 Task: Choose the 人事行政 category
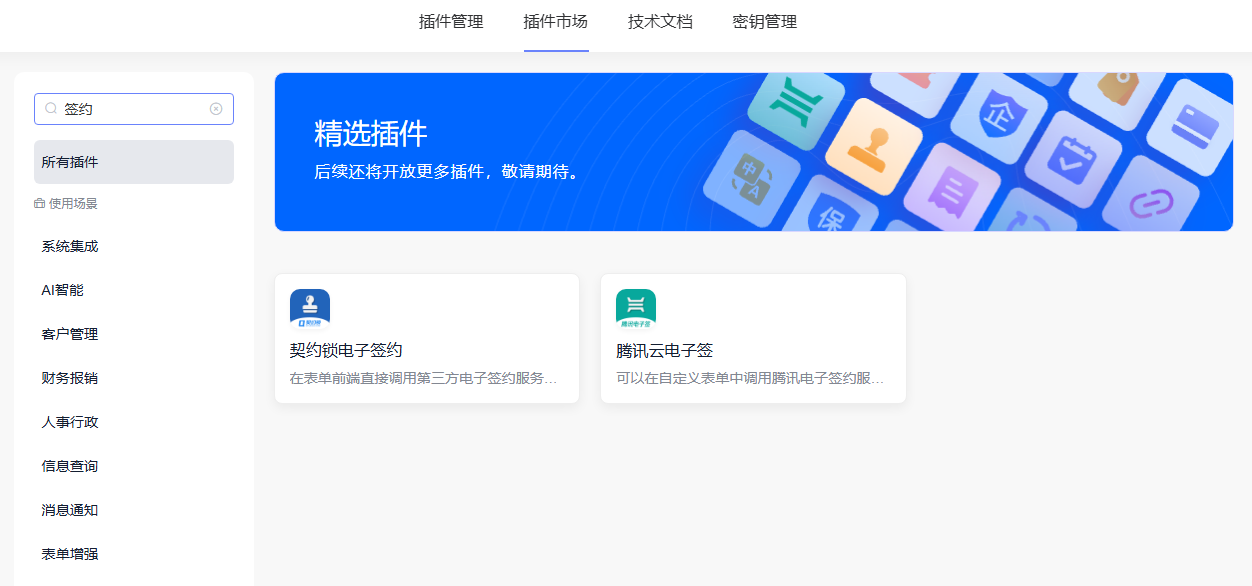pyautogui.click(x=70, y=422)
